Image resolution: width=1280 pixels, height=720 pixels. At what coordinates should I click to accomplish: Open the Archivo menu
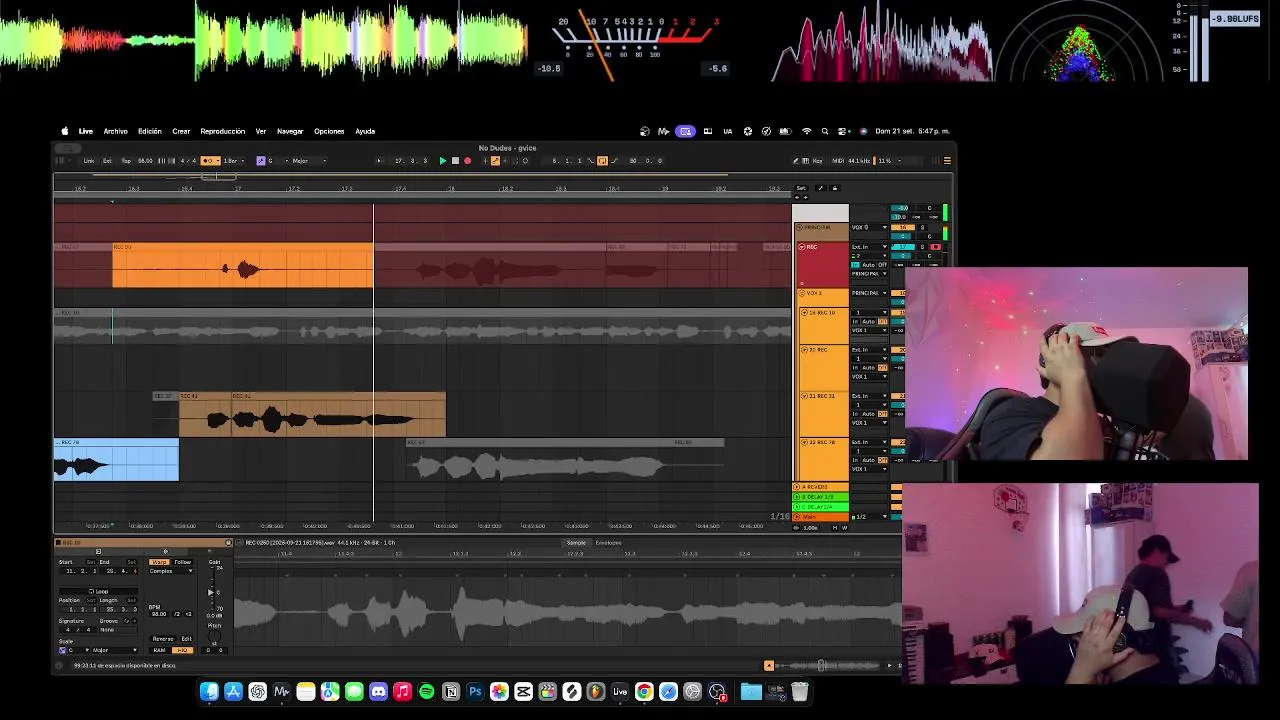(x=116, y=131)
